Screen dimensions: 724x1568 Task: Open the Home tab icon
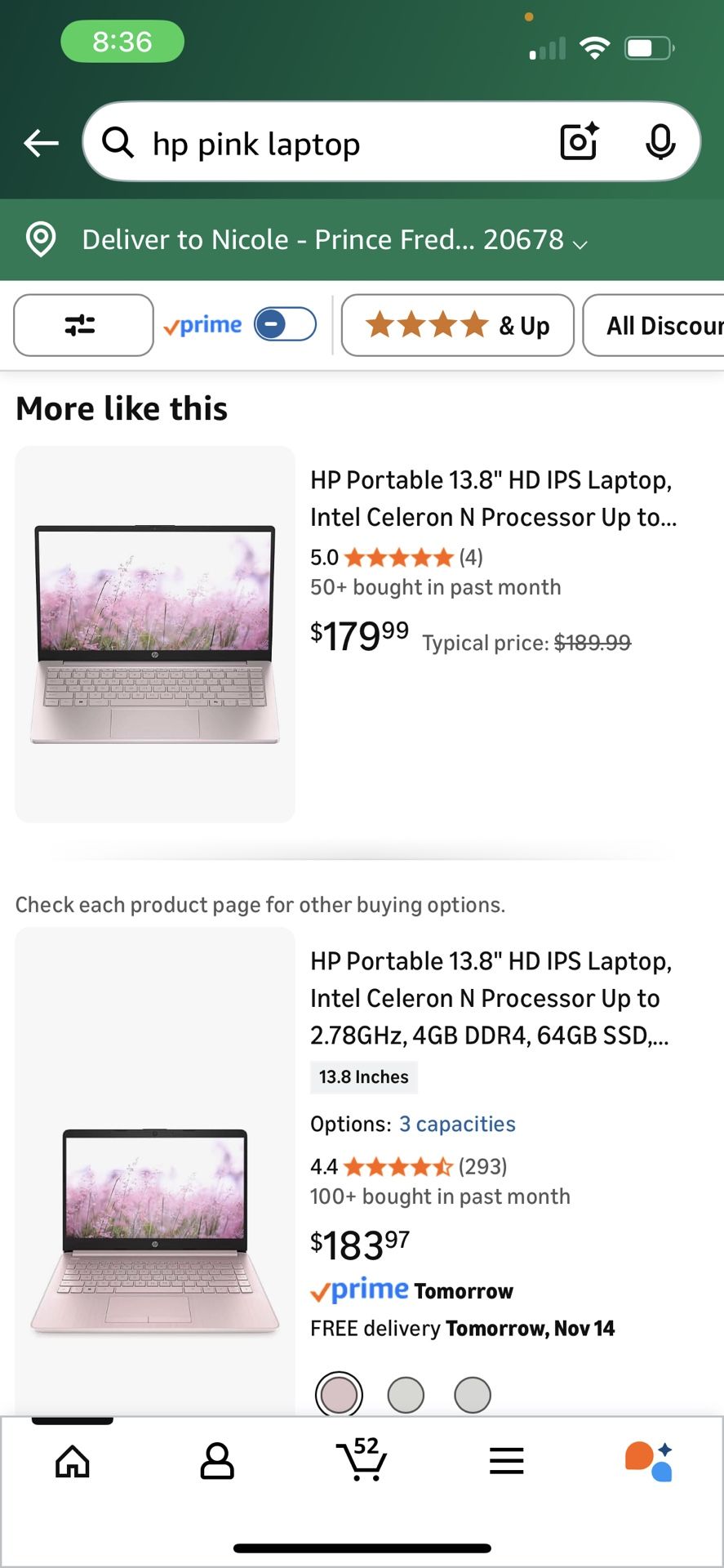coord(73,1461)
